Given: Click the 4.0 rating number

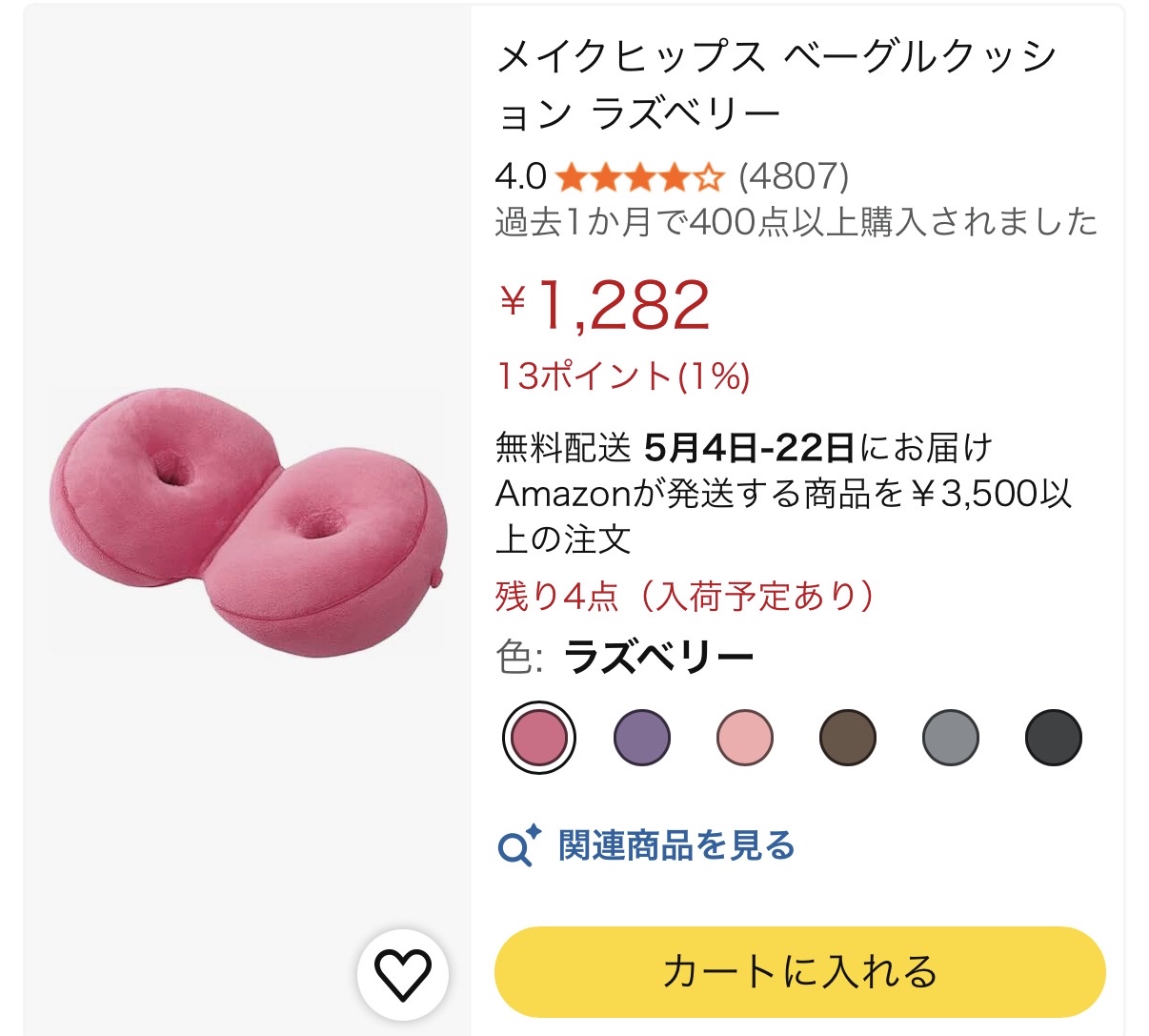Looking at the screenshot, I should [520, 177].
